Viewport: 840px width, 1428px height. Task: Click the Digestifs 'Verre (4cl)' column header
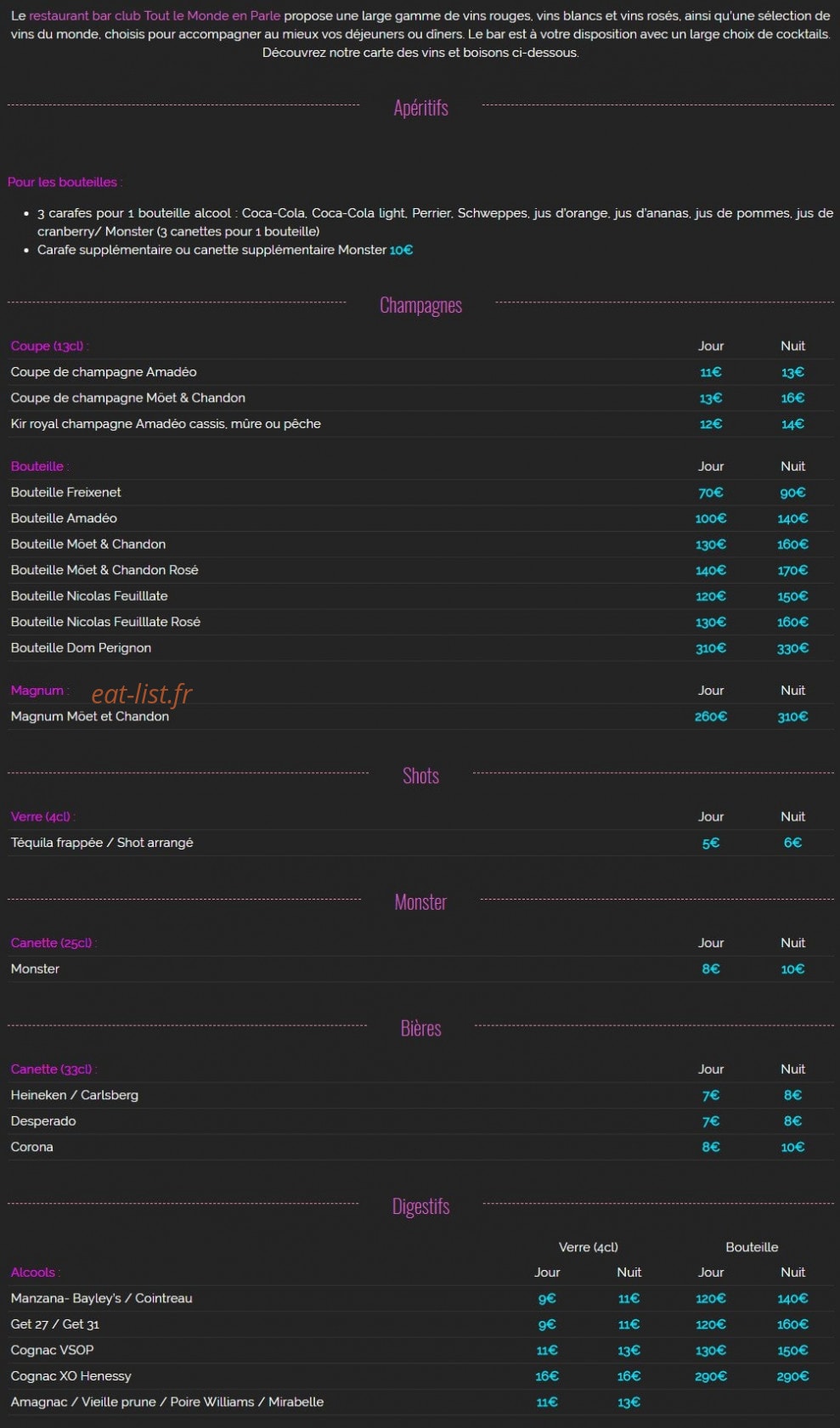(x=589, y=1247)
